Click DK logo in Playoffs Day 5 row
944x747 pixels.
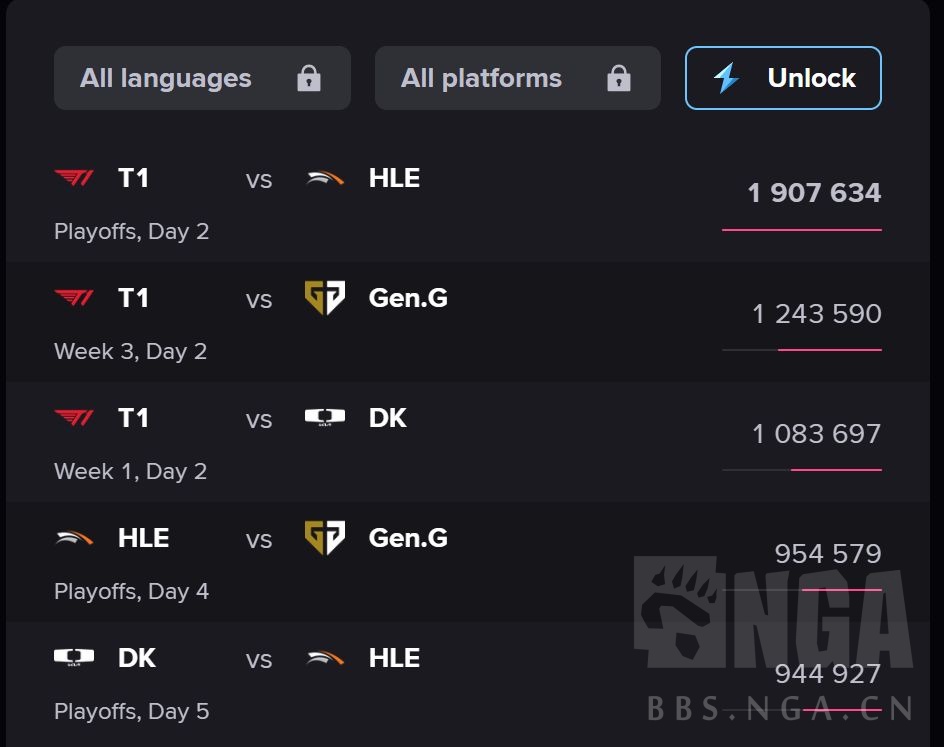coord(74,657)
